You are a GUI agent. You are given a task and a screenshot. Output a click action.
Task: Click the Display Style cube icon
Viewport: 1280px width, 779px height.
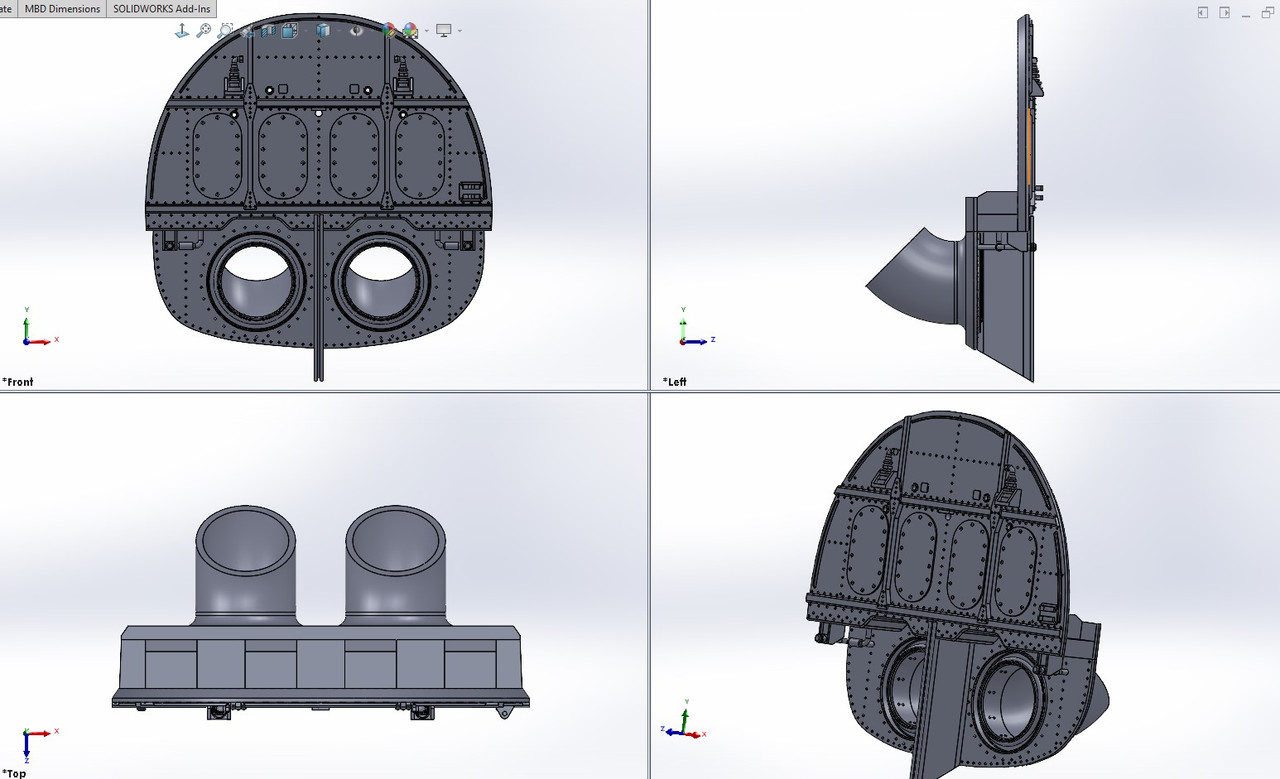323,30
